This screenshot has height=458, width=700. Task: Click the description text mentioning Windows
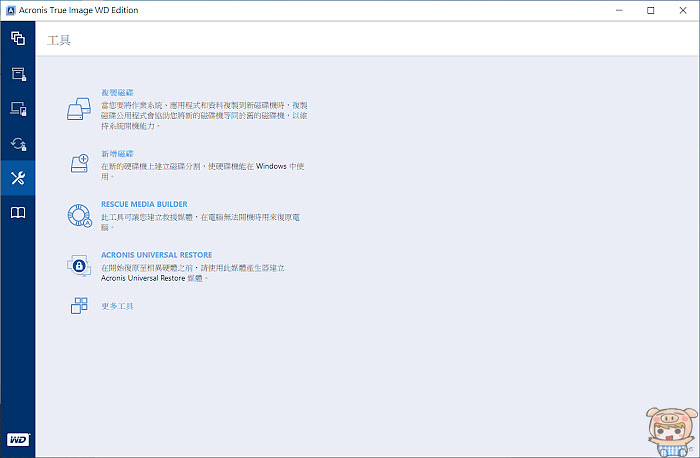(x=203, y=171)
